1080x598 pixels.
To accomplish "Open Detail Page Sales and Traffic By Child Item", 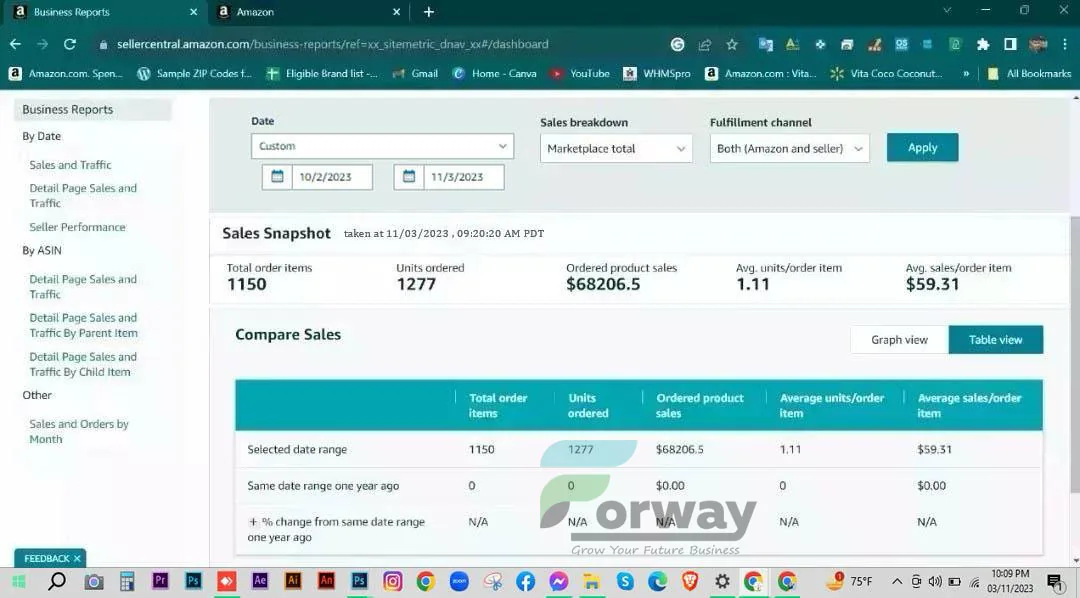I will (83, 364).
